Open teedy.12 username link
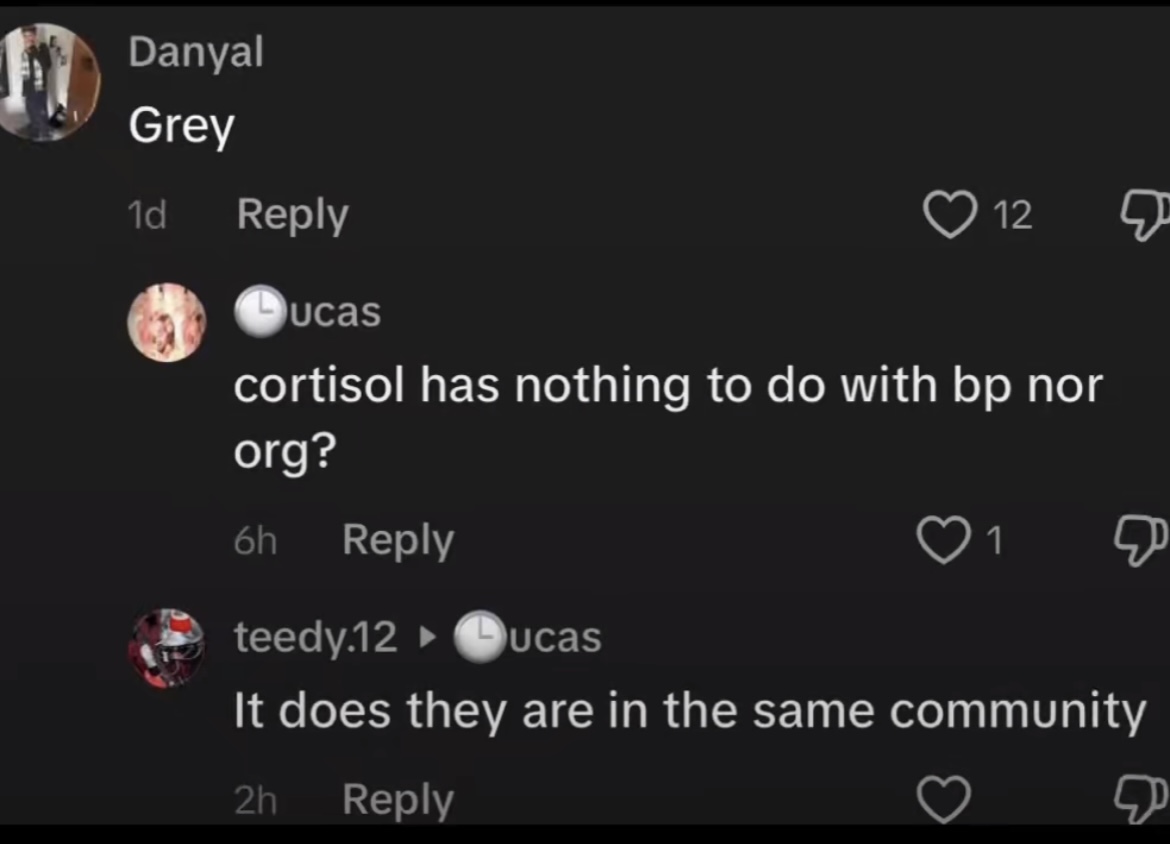This screenshot has height=844, width=1170. tap(316, 638)
